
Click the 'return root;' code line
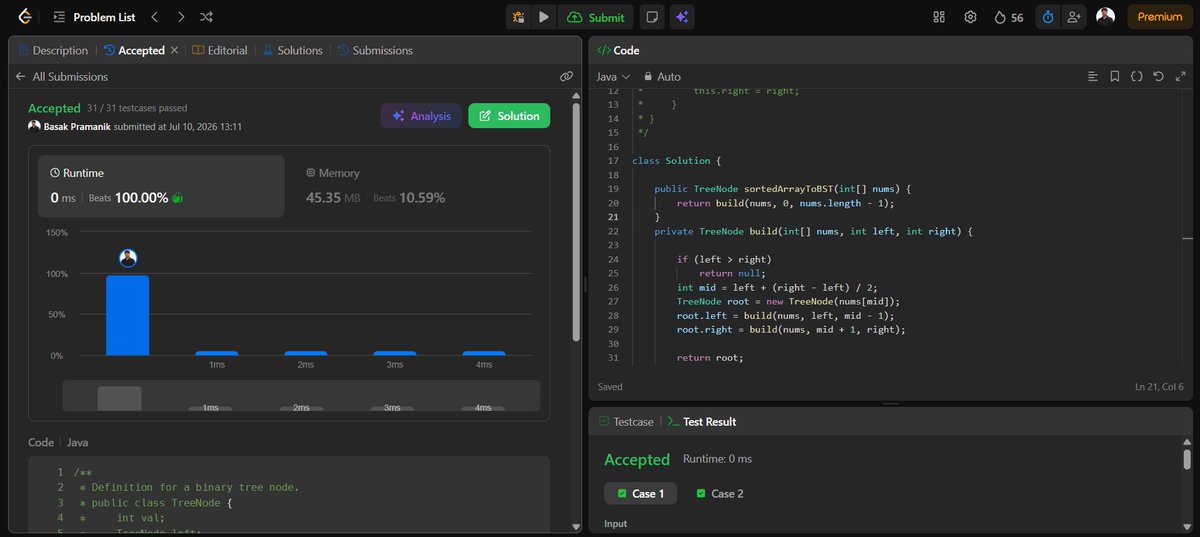[710, 357]
